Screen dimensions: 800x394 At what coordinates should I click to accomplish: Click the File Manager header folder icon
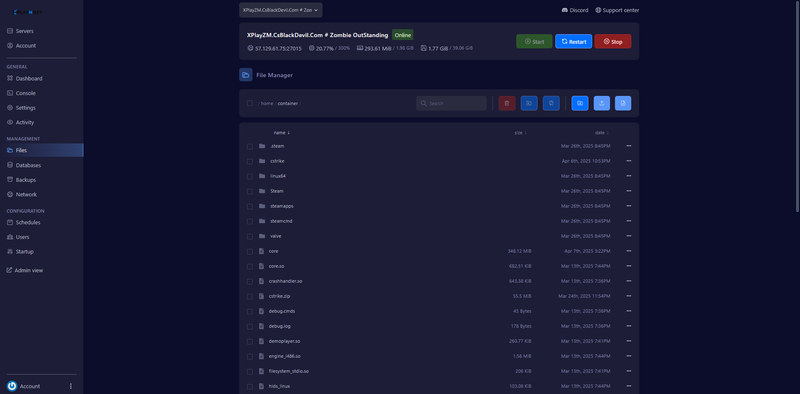(245, 75)
